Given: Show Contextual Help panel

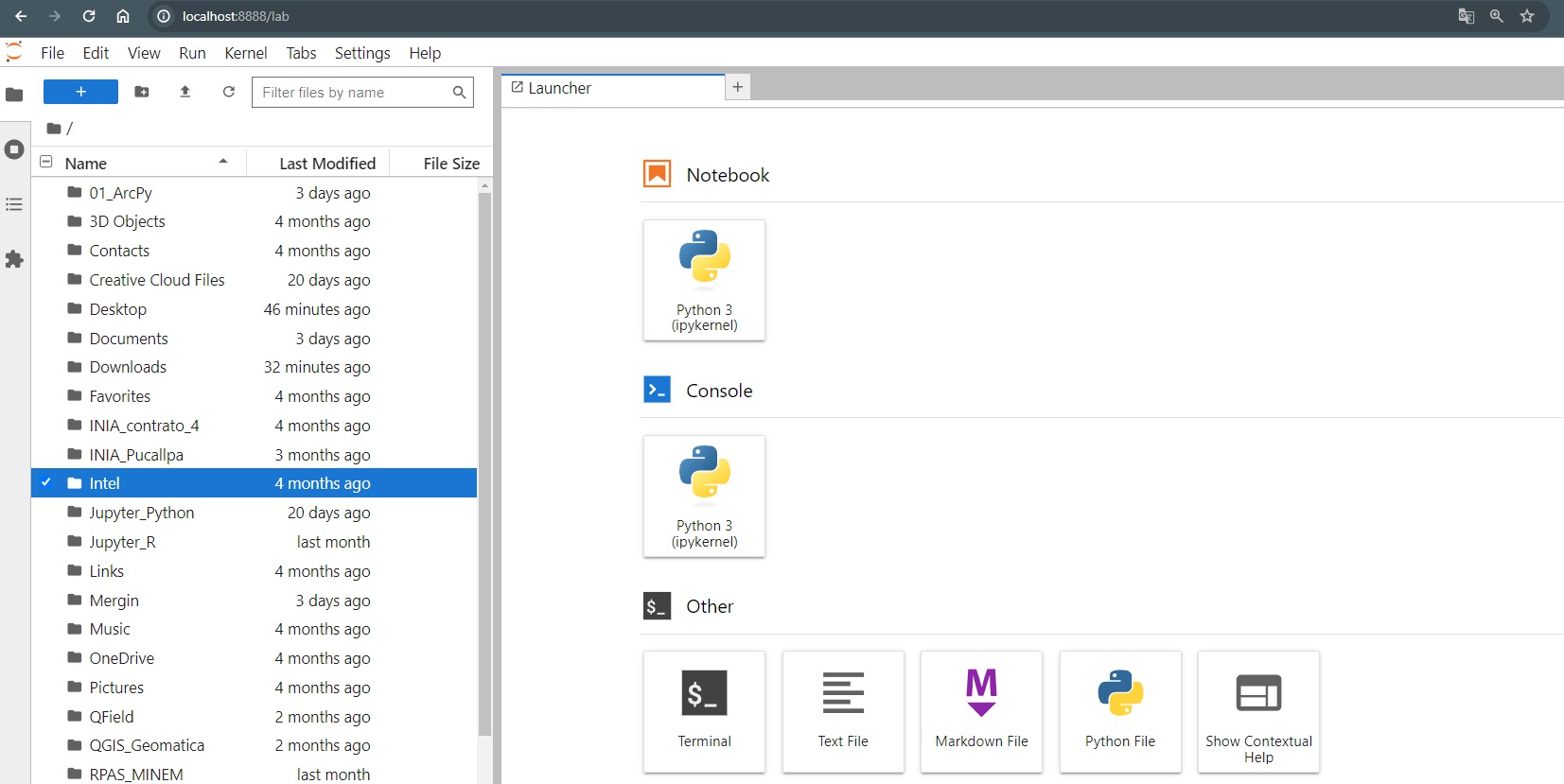Looking at the screenshot, I should (1259, 711).
